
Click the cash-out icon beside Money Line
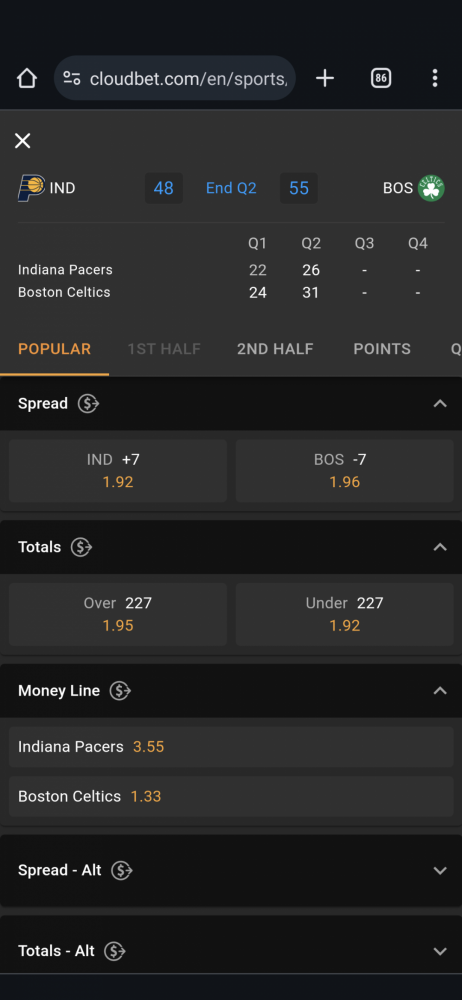pos(120,691)
